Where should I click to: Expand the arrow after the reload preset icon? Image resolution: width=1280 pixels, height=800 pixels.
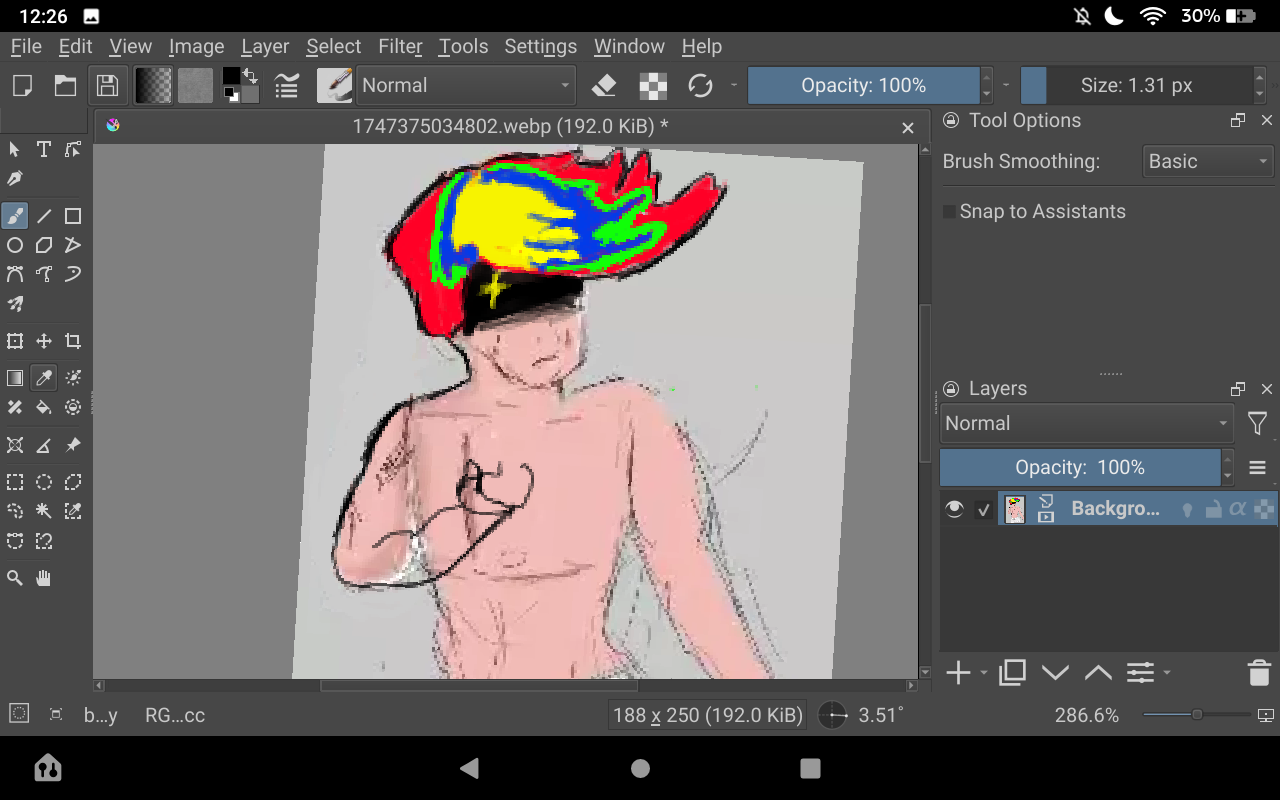click(733, 86)
